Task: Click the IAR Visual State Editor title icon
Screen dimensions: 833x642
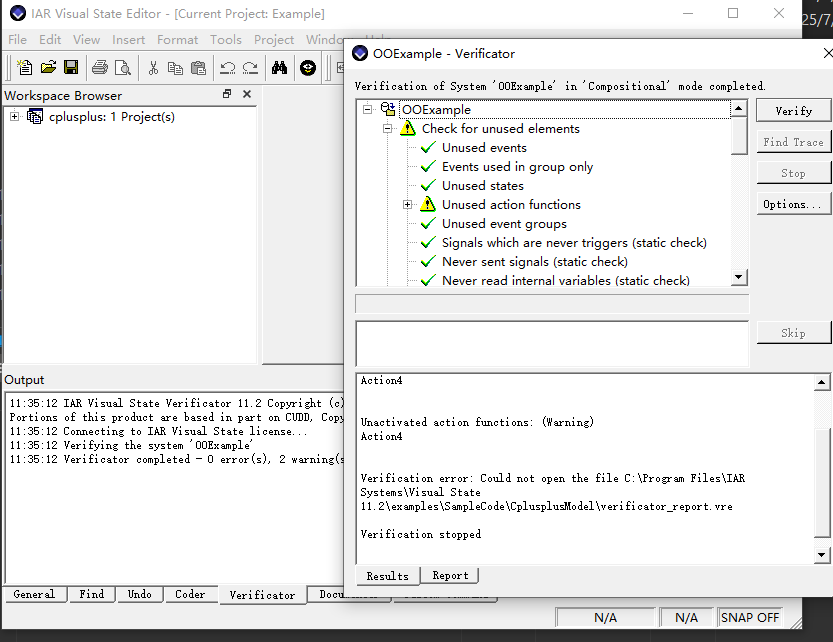Action: tap(18, 13)
